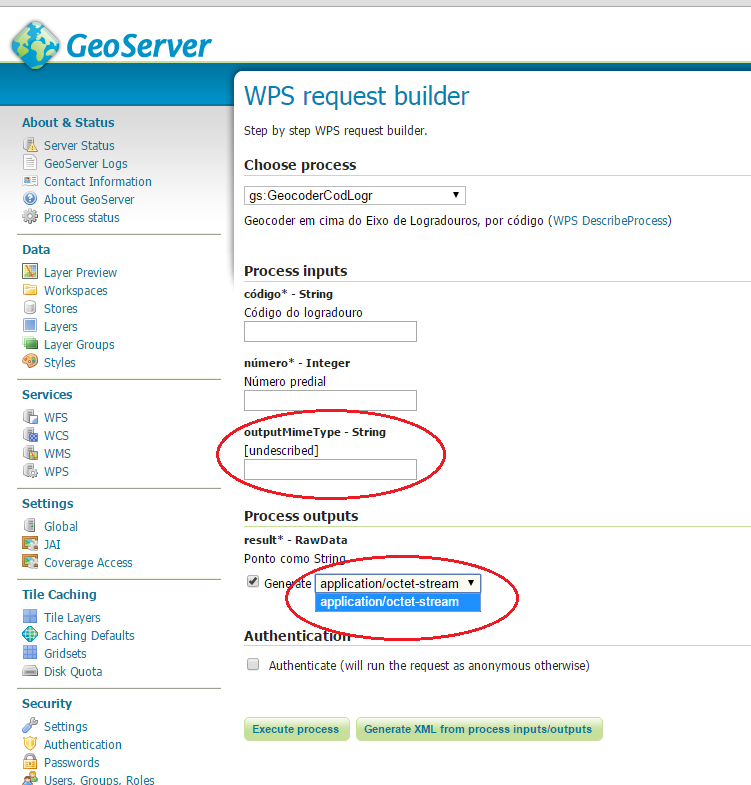Go to Layer Preview page
This screenshot has height=785, width=751.
coord(80,273)
